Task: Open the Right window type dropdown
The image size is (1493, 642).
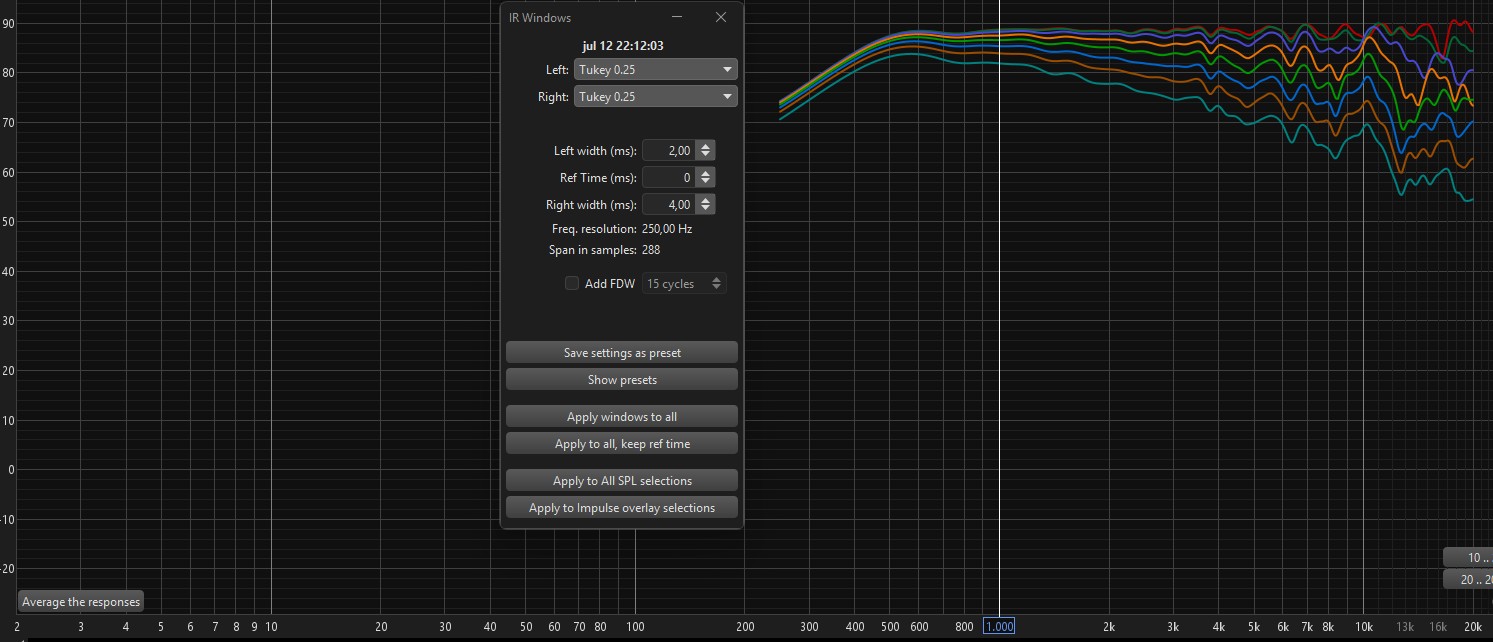Action: pyautogui.click(x=656, y=97)
